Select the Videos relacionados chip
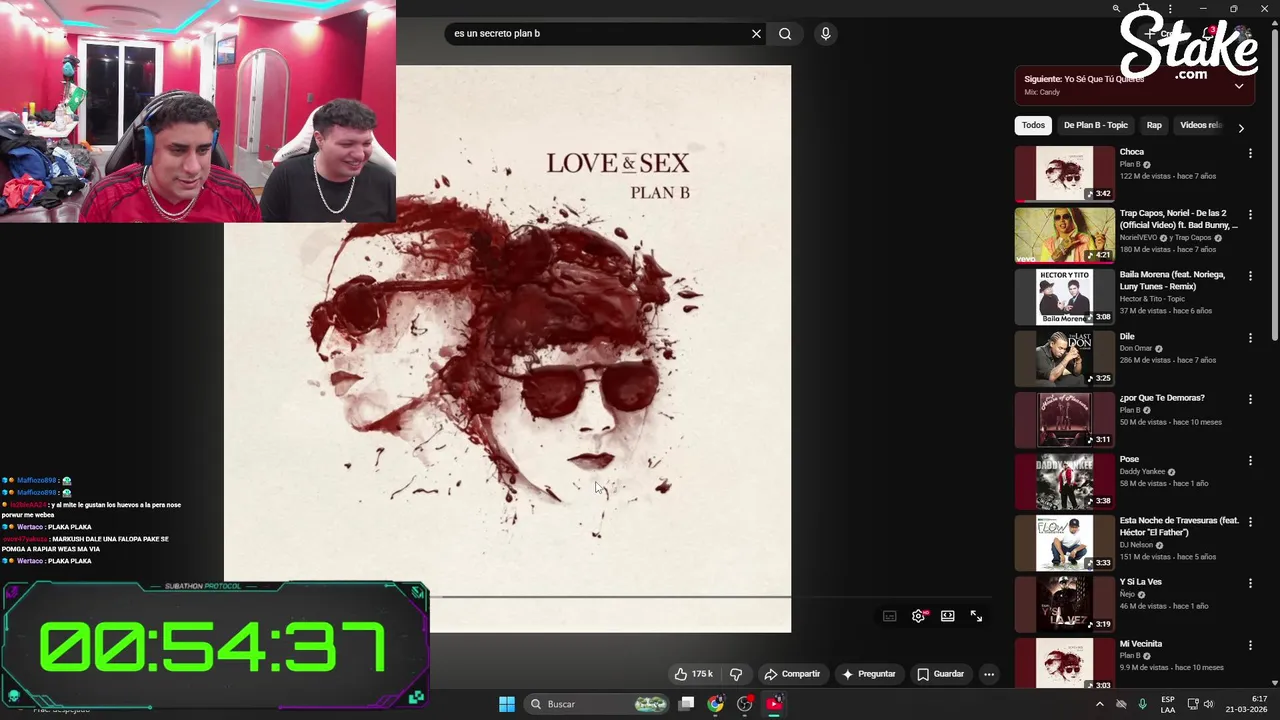 [1200, 125]
